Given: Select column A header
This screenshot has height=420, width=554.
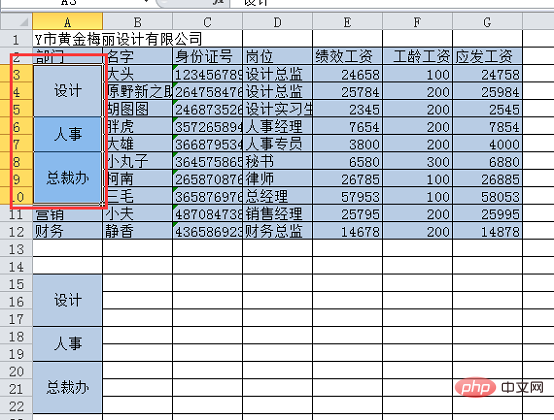Looking at the screenshot, I should point(67,22).
